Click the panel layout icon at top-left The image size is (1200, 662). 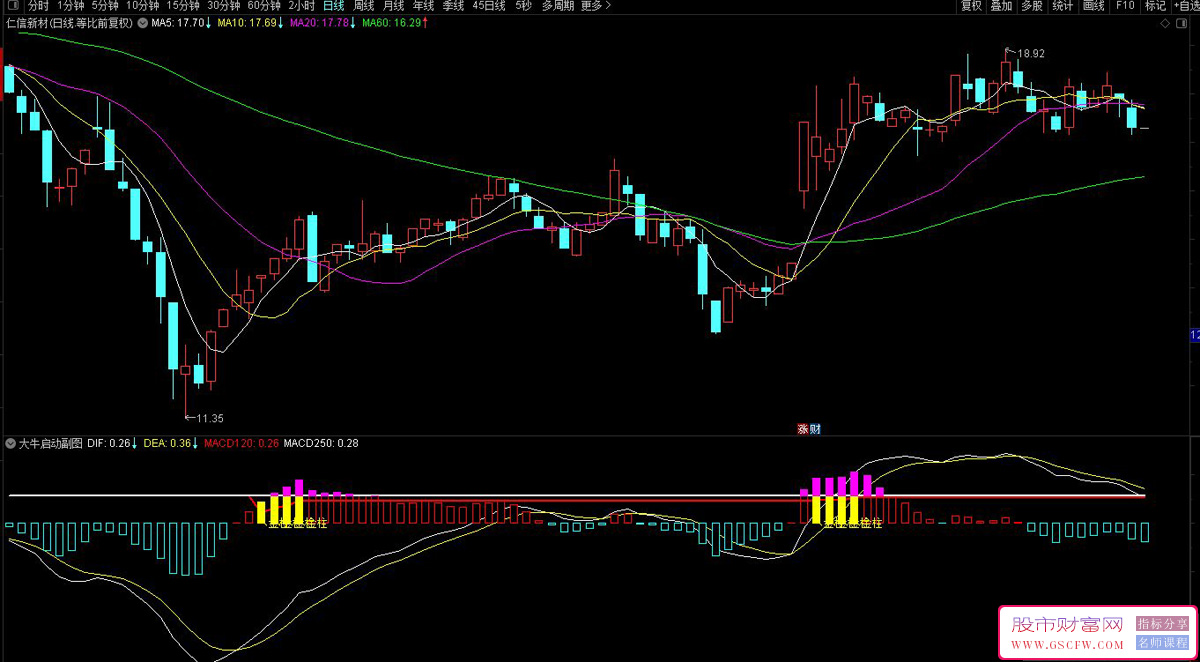pos(13,6)
